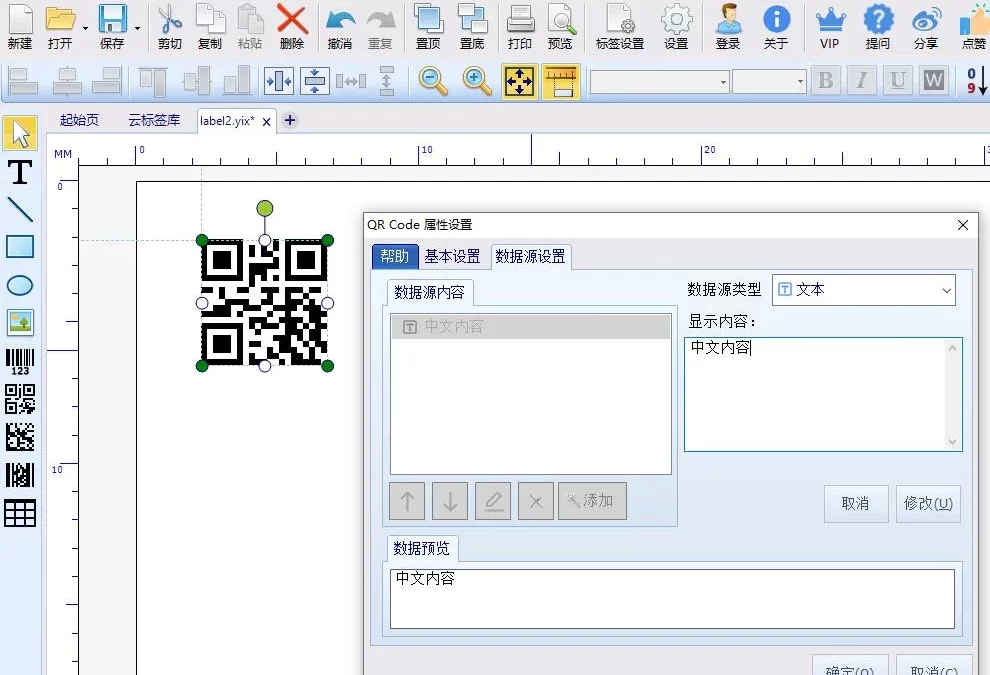Cut selection with the 剪切 scissors
This screenshot has height=675, width=990.
pyautogui.click(x=169, y=26)
